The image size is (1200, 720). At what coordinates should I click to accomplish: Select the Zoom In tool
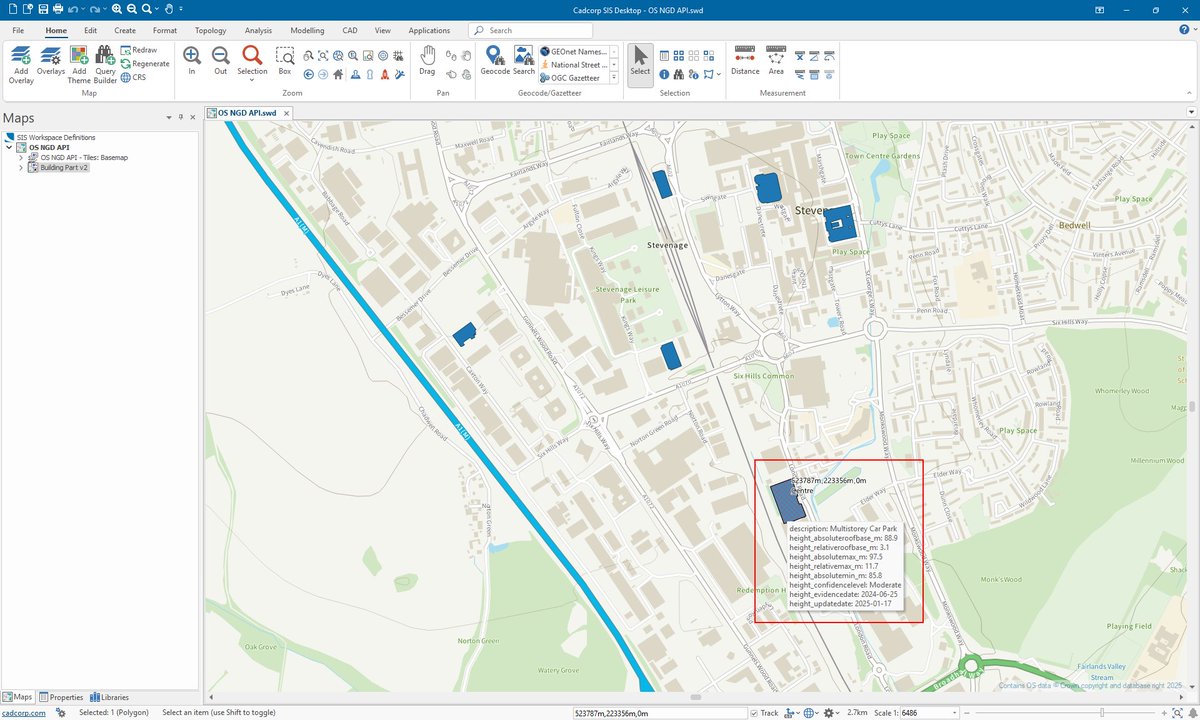(x=190, y=60)
